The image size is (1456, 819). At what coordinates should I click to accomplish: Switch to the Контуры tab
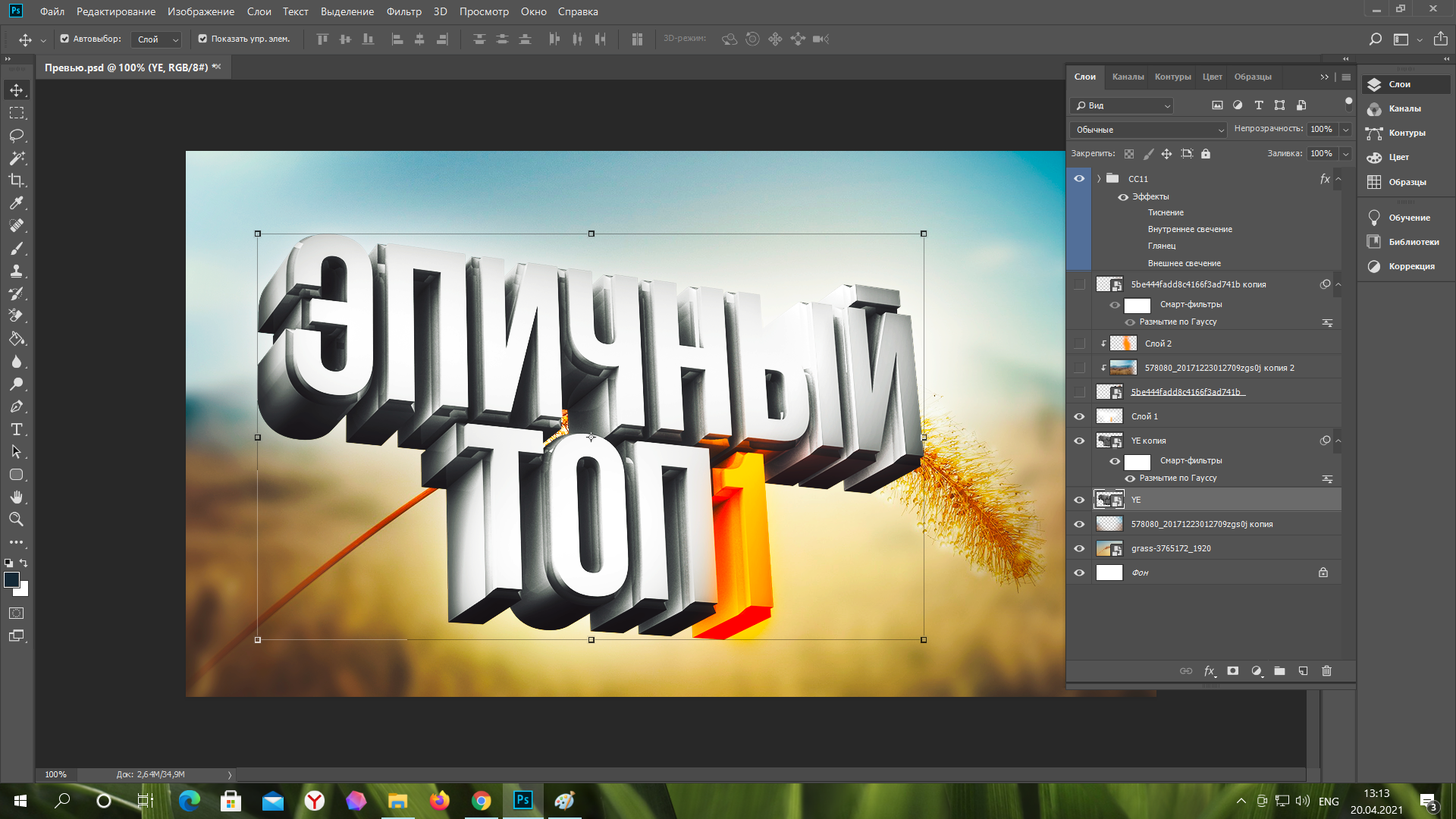click(x=1172, y=77)
